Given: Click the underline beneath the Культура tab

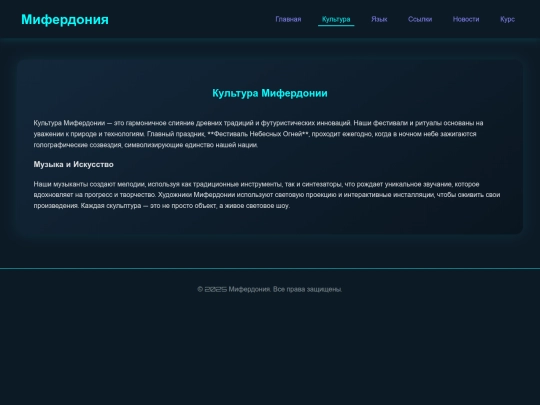Looking at the screenshot, I should click(336, 25).
